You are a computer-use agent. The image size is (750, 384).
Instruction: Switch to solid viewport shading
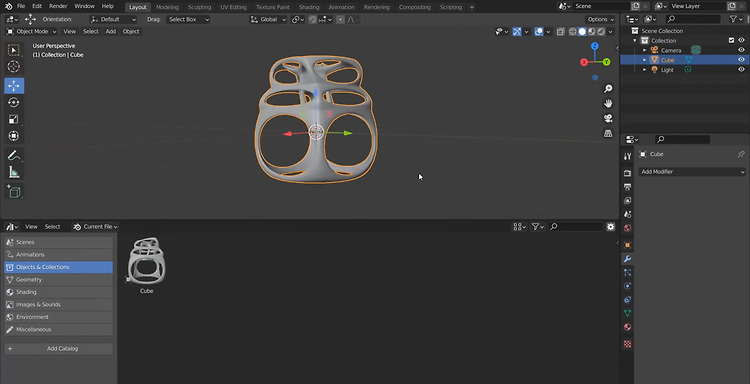pos(582,32)
